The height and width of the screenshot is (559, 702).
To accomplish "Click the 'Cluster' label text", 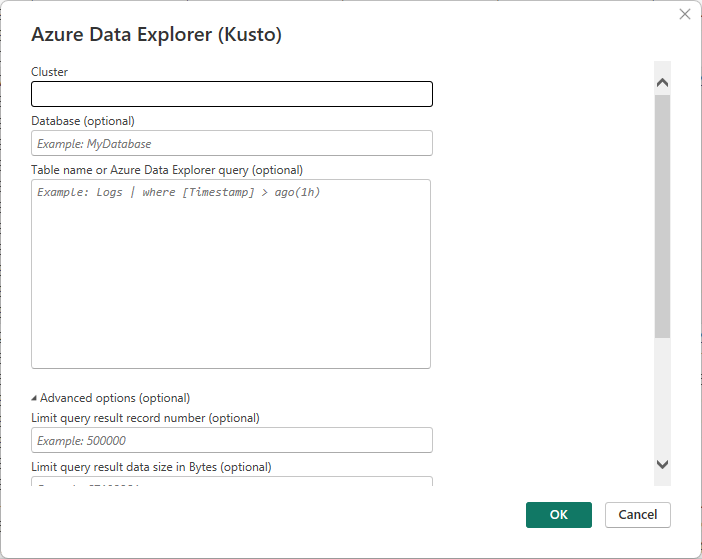I will pyautogui.click(x=49, y=72).
